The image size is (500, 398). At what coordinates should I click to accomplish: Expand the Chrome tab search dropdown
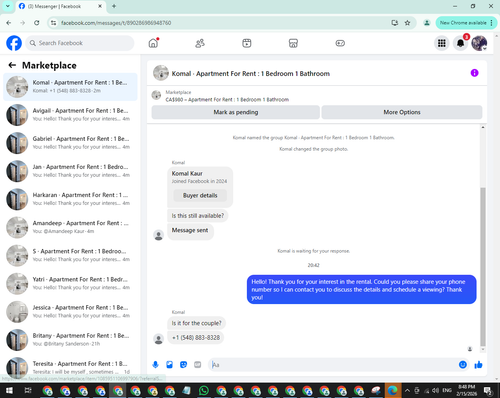tap(8, 6)
